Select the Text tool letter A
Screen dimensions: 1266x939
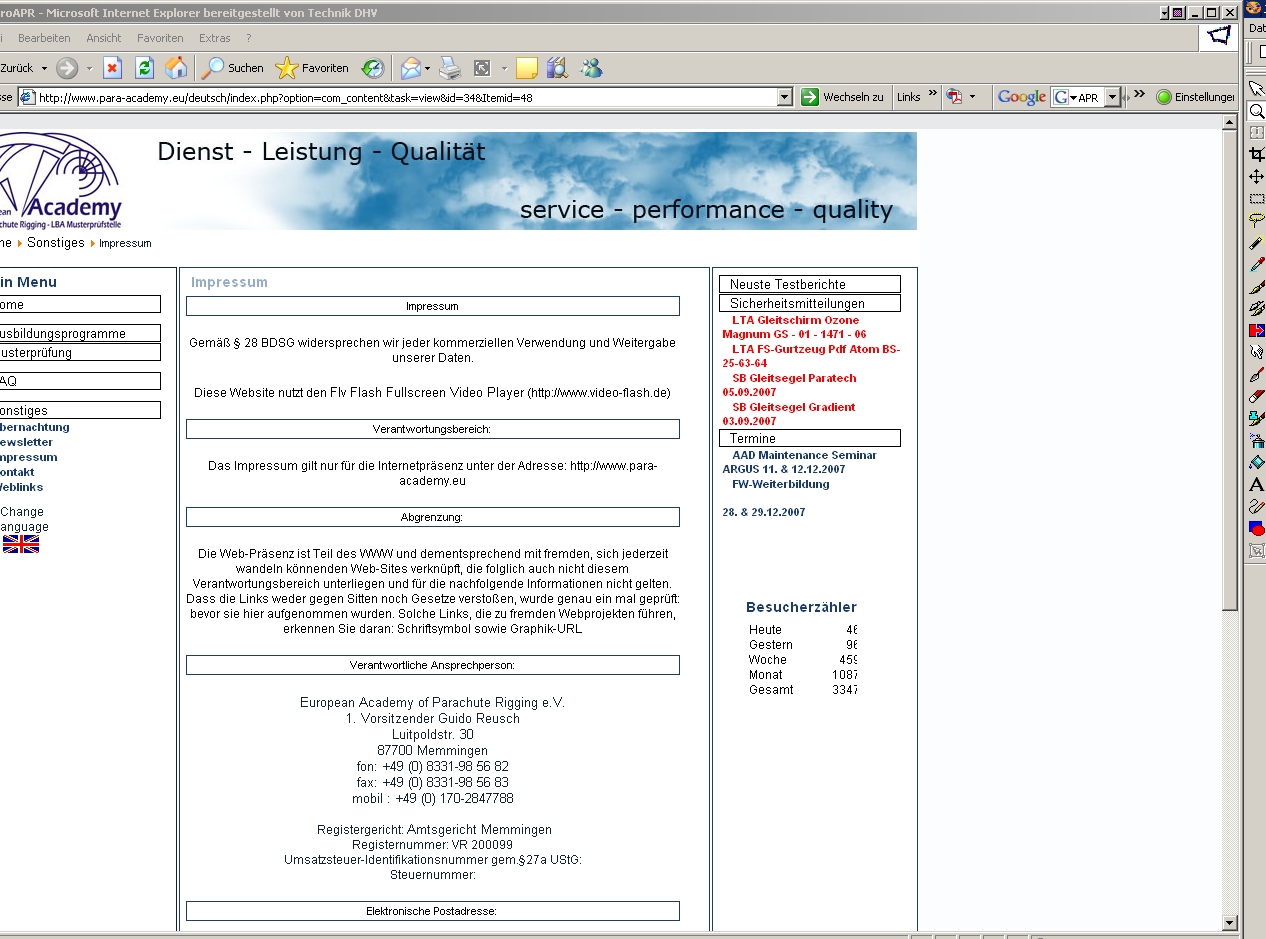click(1257, 485)
